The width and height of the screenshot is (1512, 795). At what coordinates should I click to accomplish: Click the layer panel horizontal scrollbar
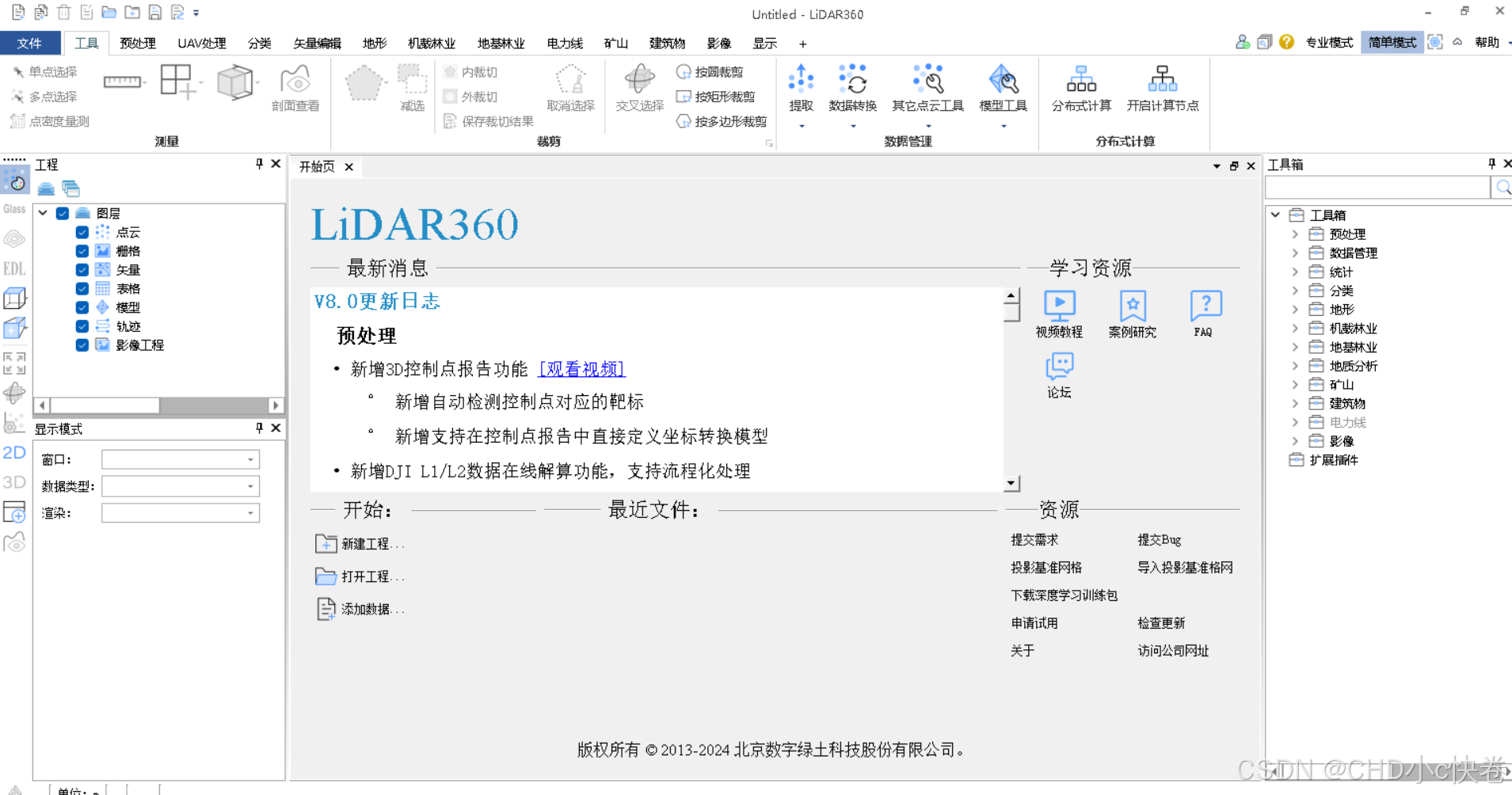158,405
